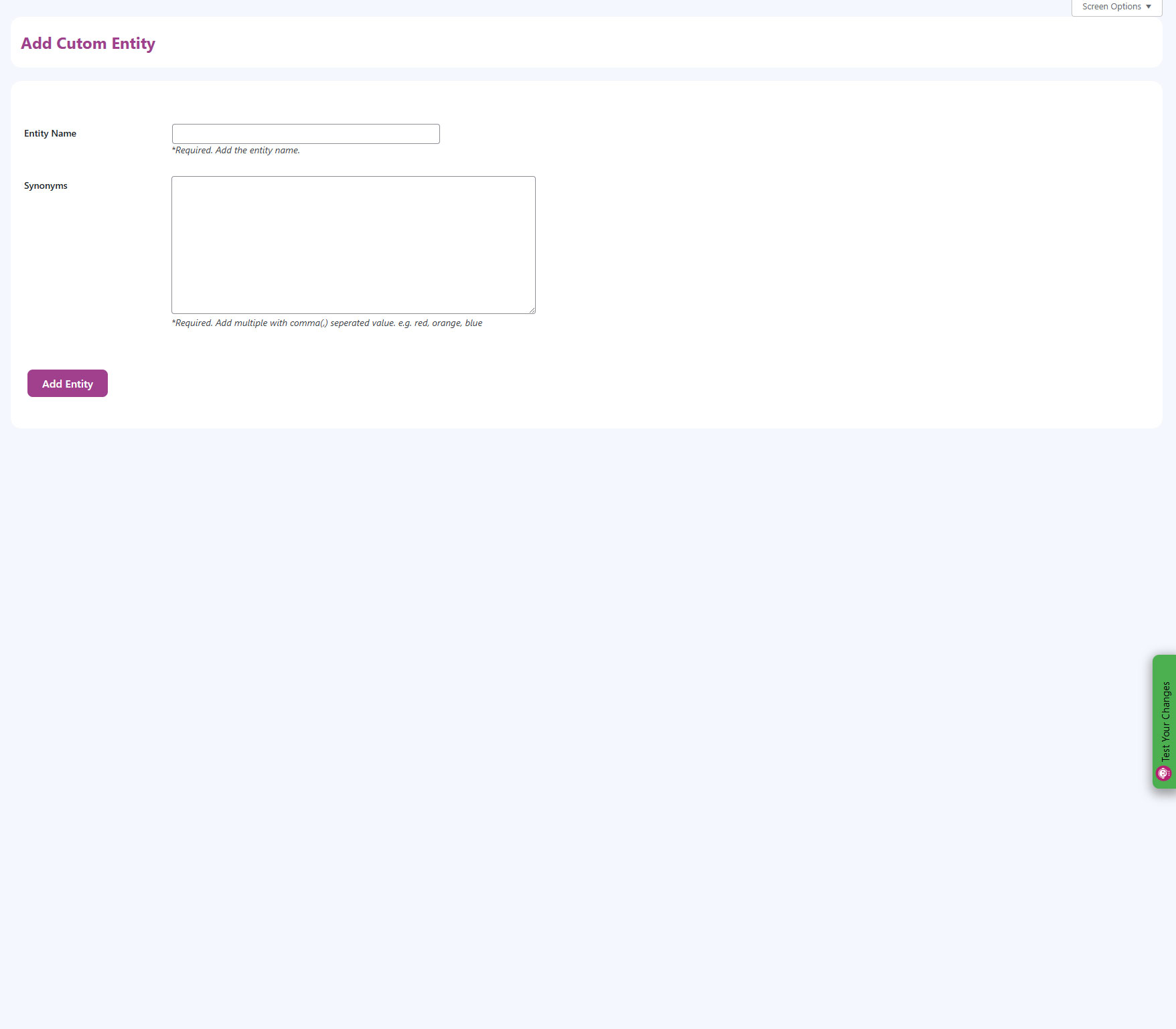Click the entity name required hint text
1176x1029 pixels.
(236, 151)
